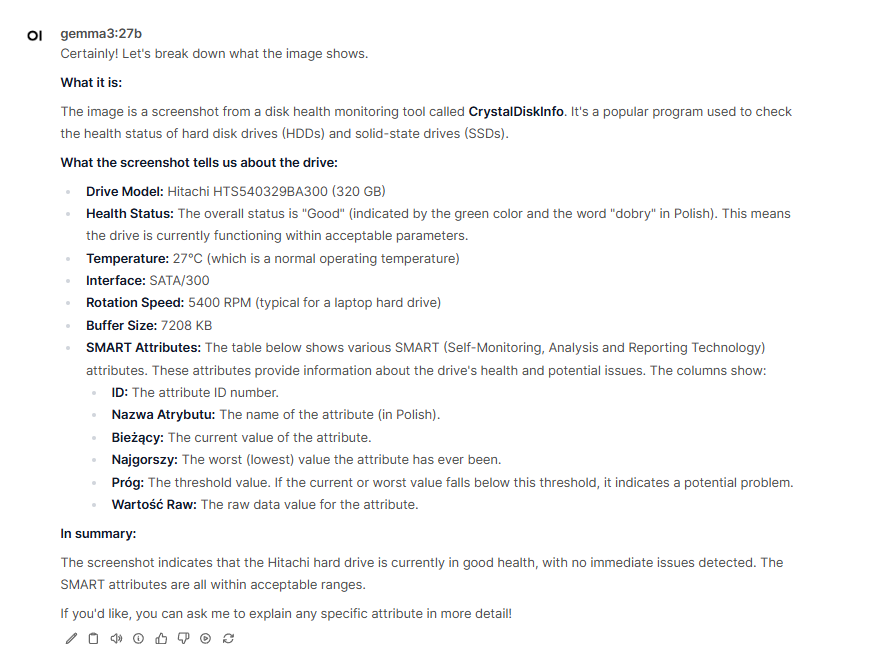Show generation info via the circled i icon
This screenshot has width=887, height=652.
click(139, 638)
